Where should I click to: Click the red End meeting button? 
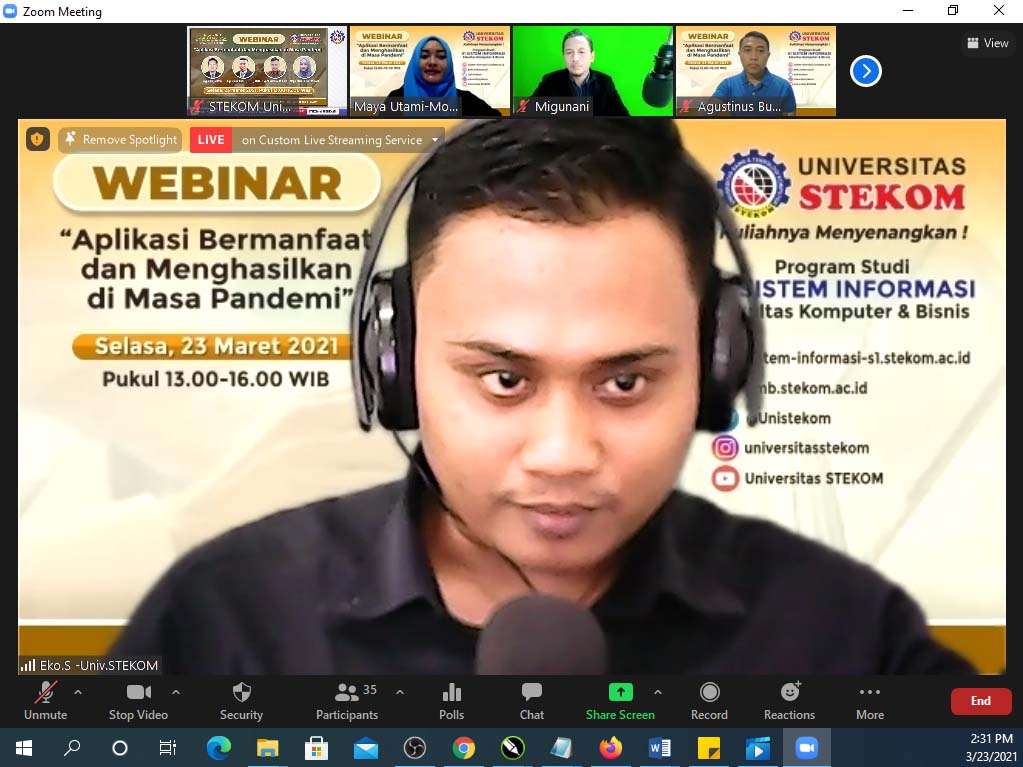(981, 701)
